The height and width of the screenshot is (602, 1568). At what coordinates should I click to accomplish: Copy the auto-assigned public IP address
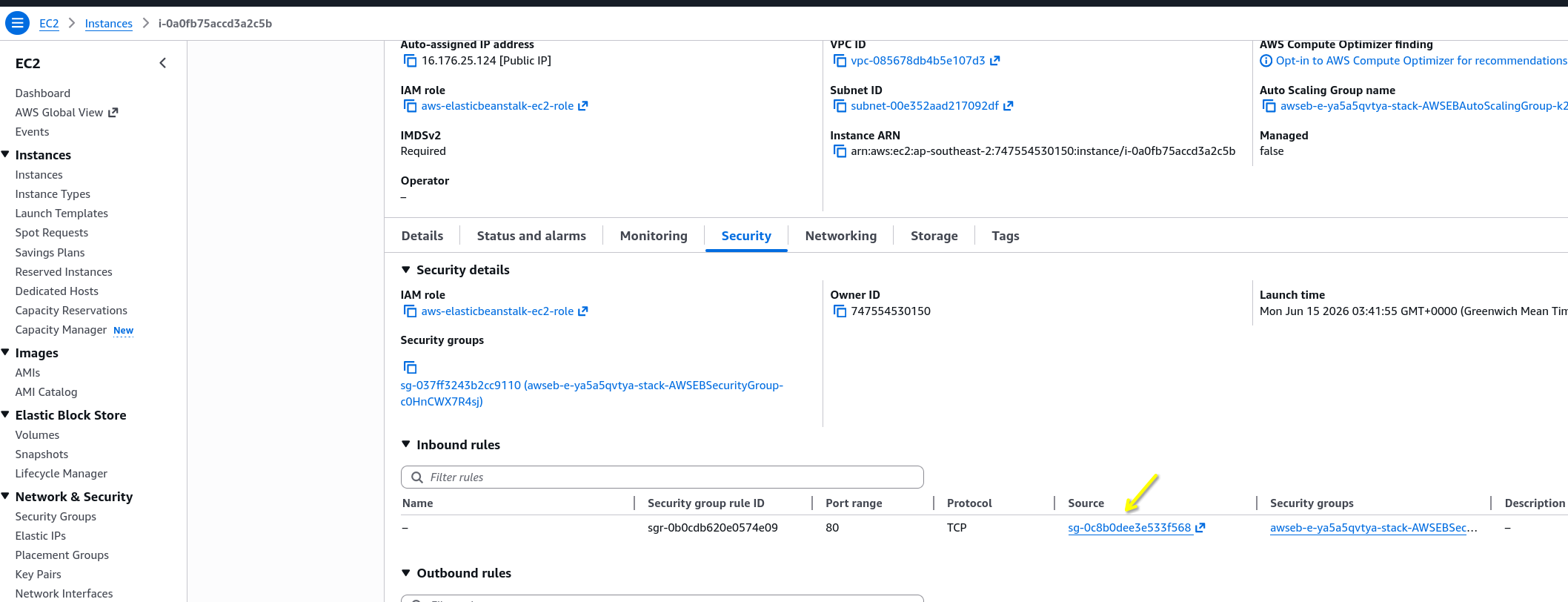coord(410,61)
